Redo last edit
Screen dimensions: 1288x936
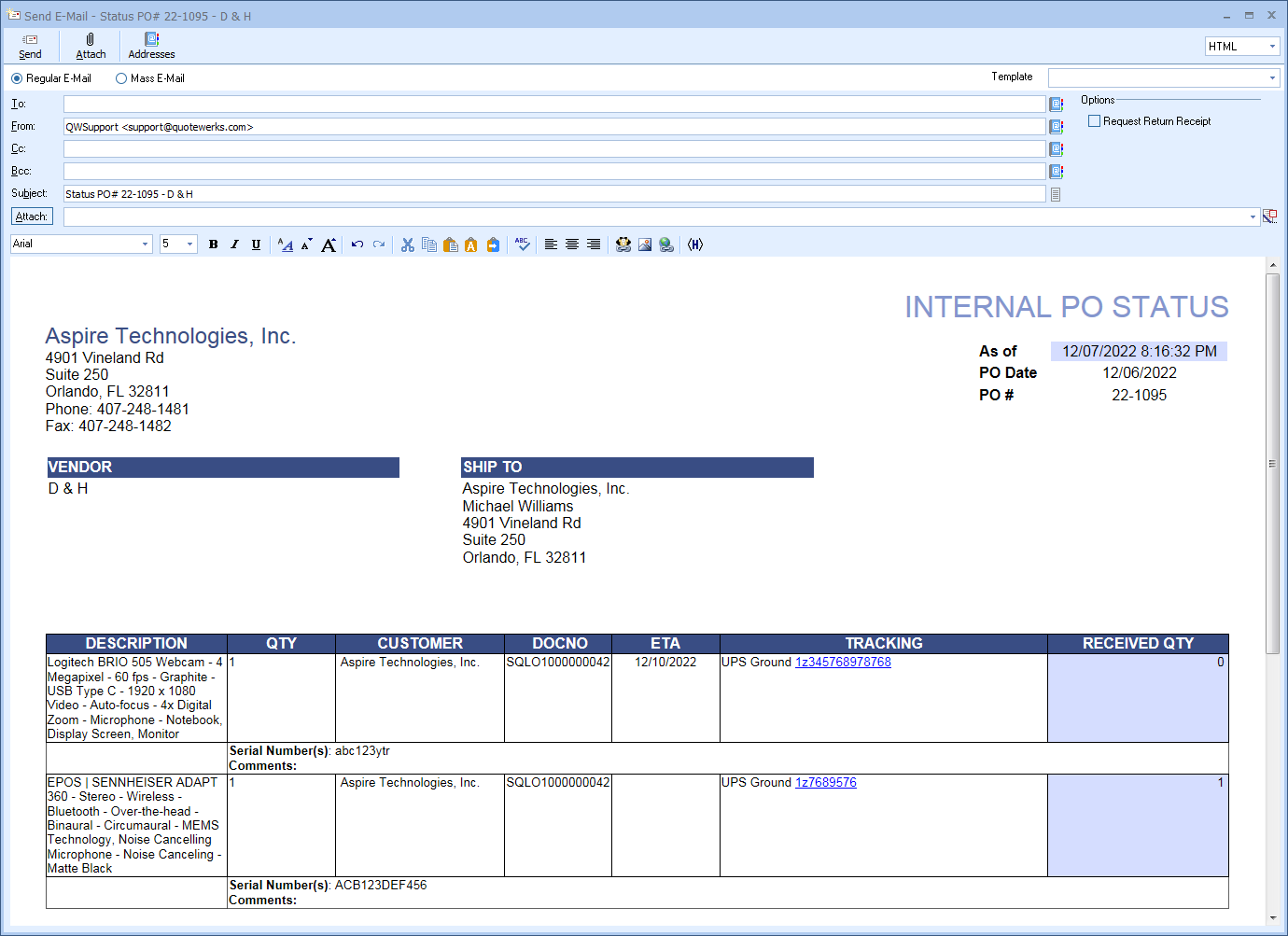click(x=379, y=244)
